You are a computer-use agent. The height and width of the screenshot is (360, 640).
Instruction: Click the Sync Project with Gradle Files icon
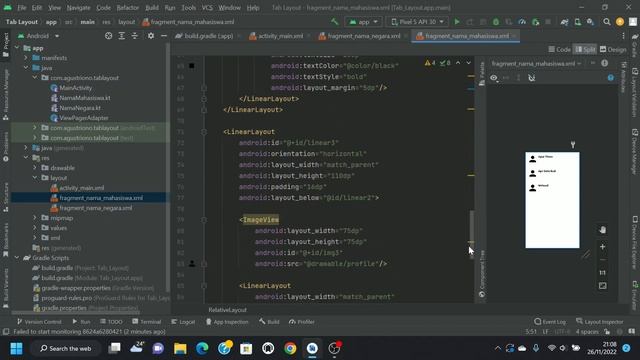click(x=564, y=22)
